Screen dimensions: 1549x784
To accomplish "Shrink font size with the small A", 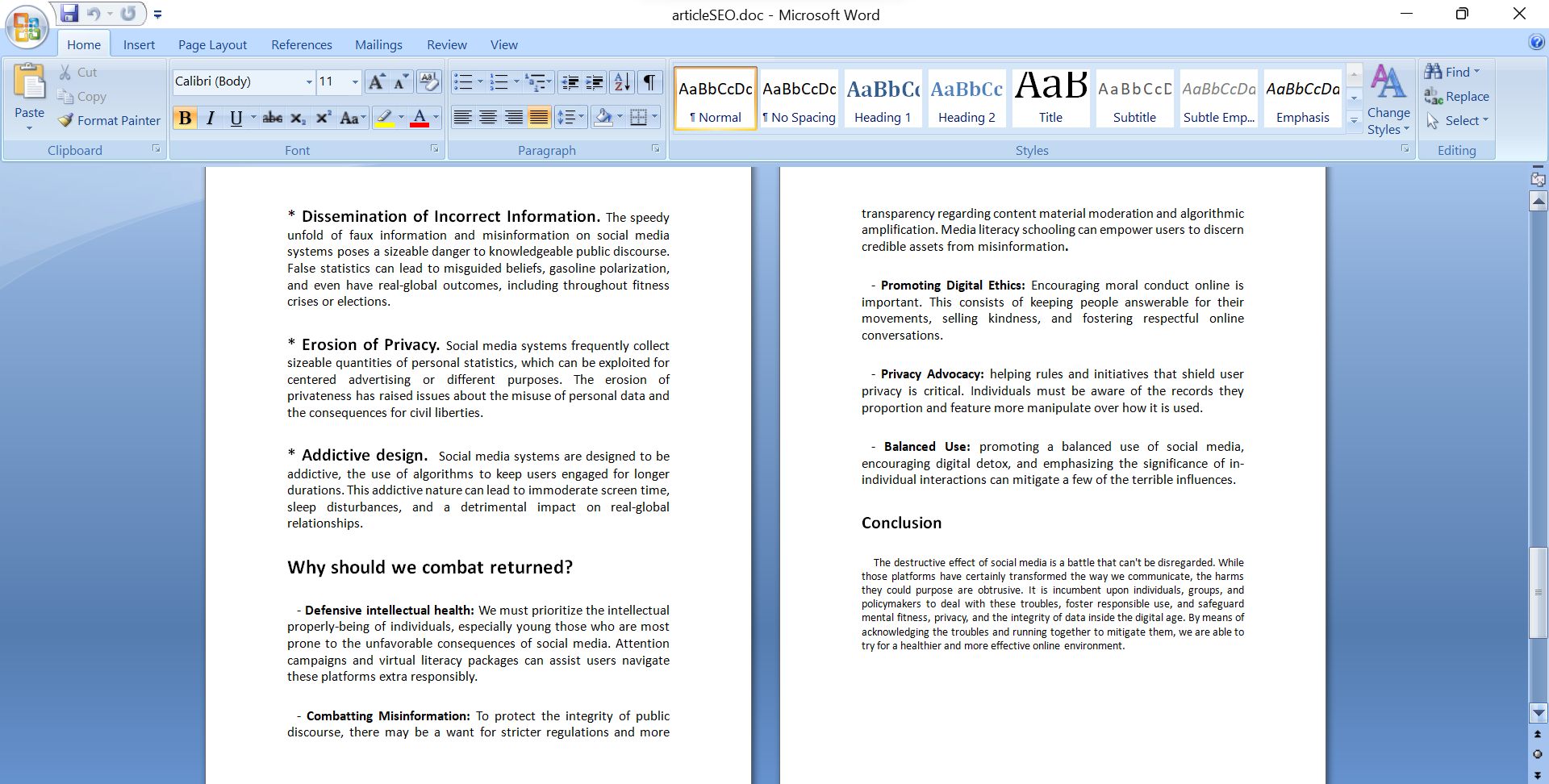I will click(401, 81).
